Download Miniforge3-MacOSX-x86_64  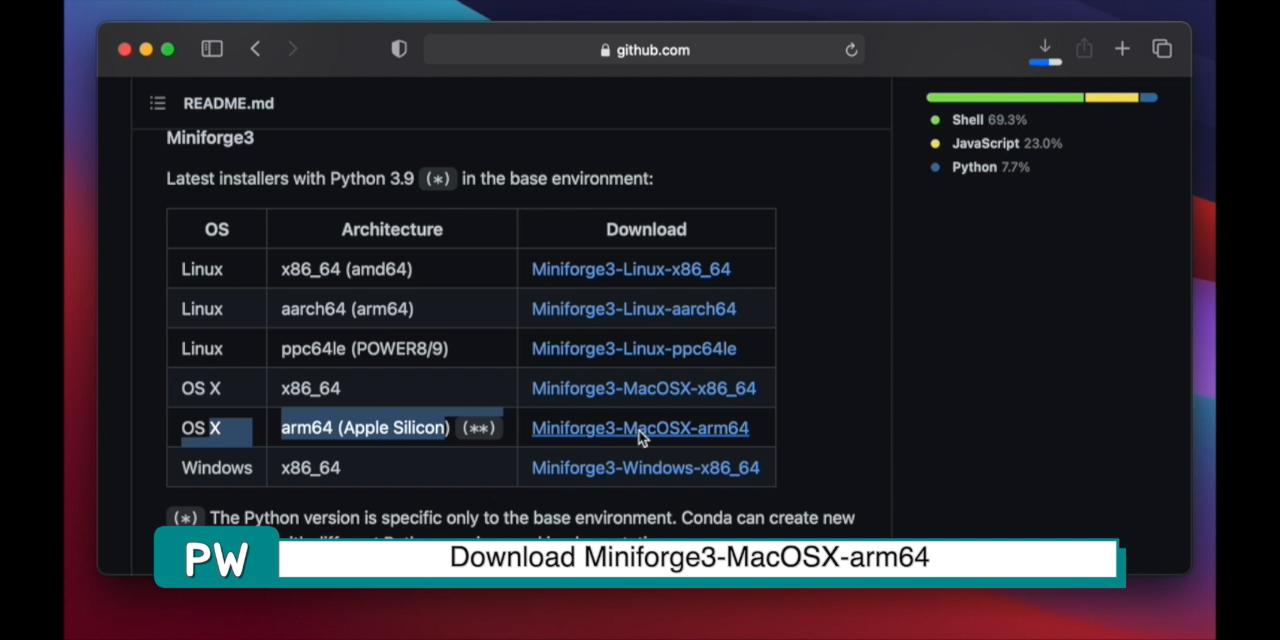[x=644, y=388]
